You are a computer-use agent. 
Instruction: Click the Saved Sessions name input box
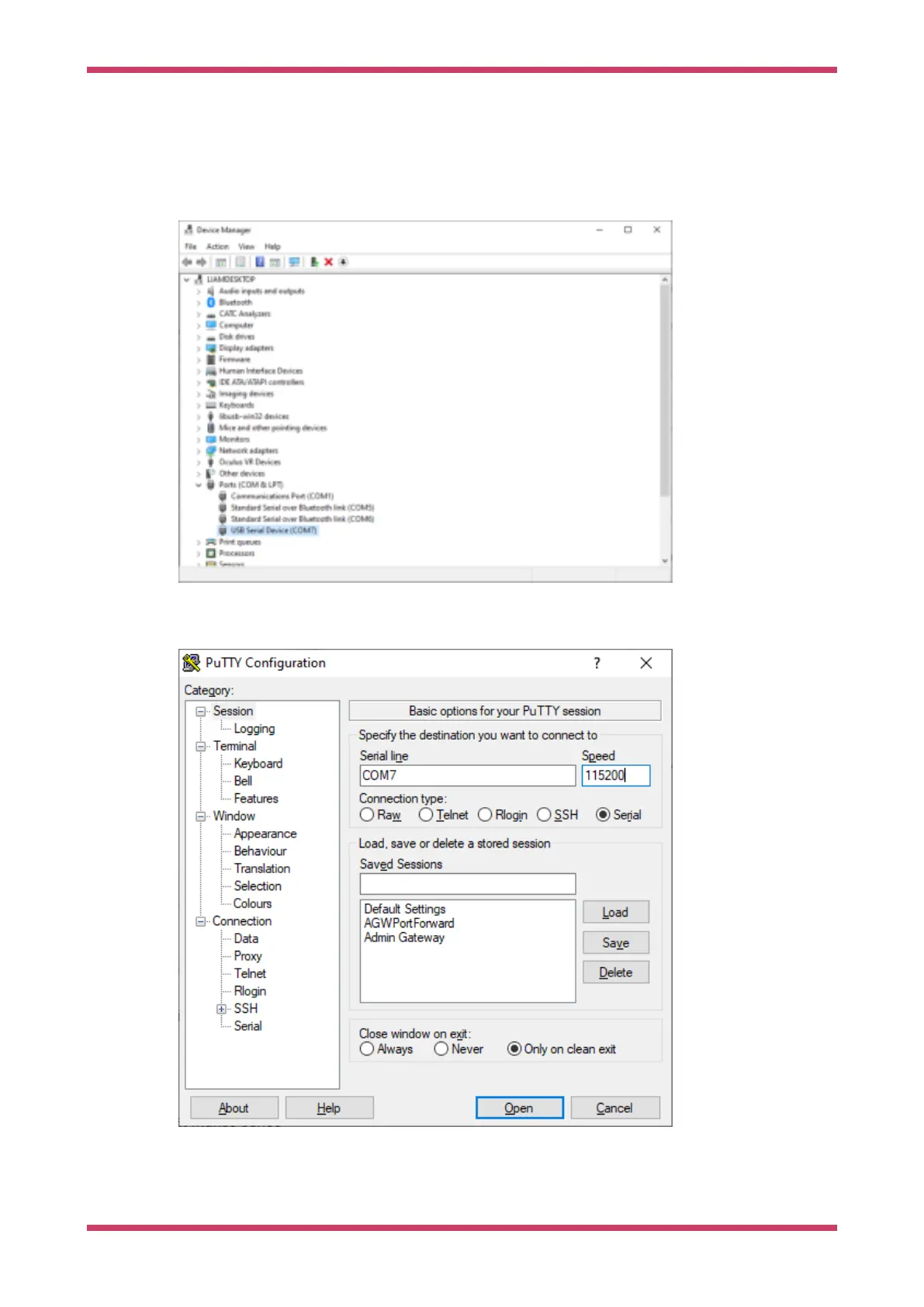coord(468,883)
